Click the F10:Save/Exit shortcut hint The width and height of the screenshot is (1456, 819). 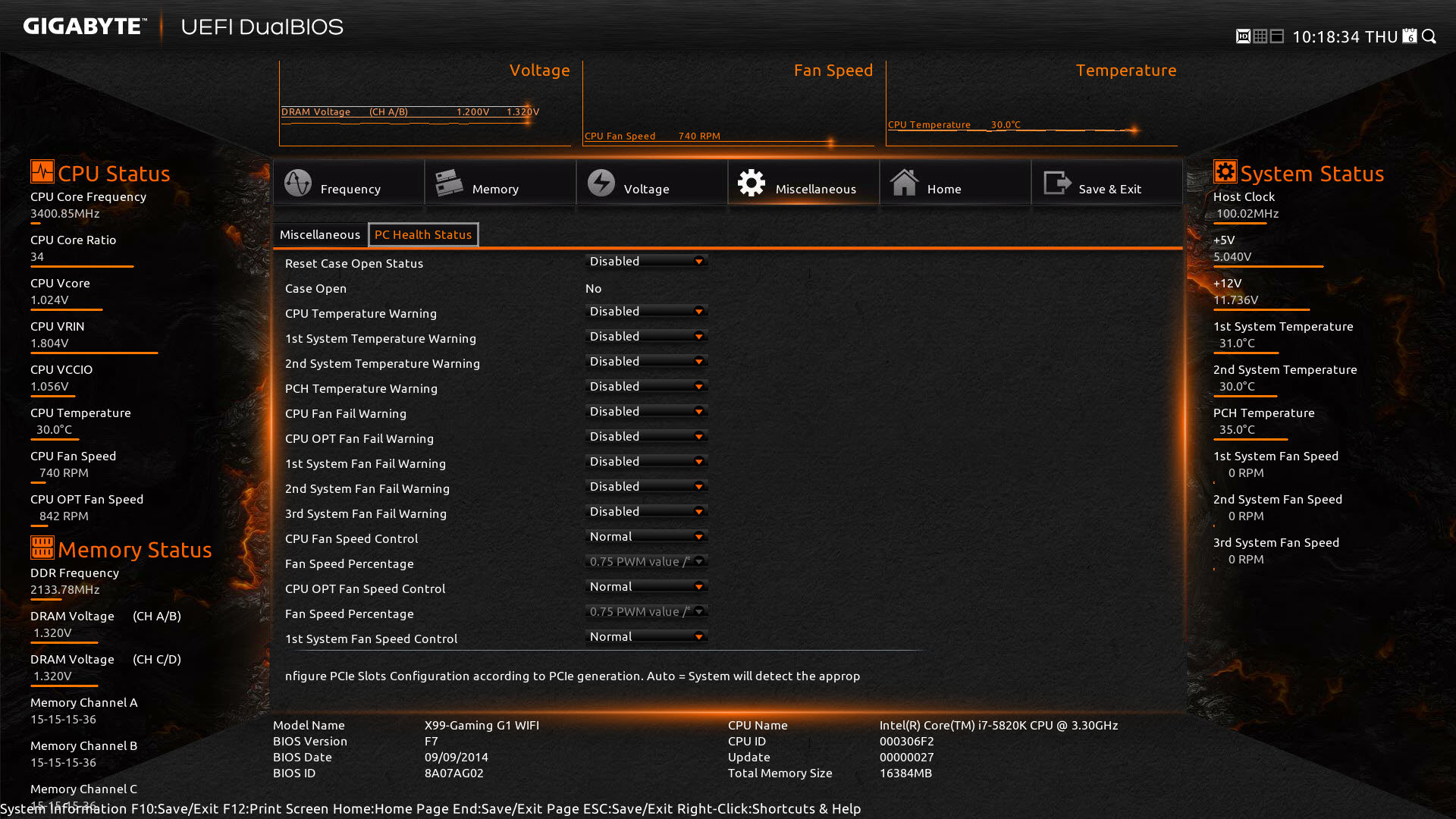pyautogui.click(x=175, y=809)
